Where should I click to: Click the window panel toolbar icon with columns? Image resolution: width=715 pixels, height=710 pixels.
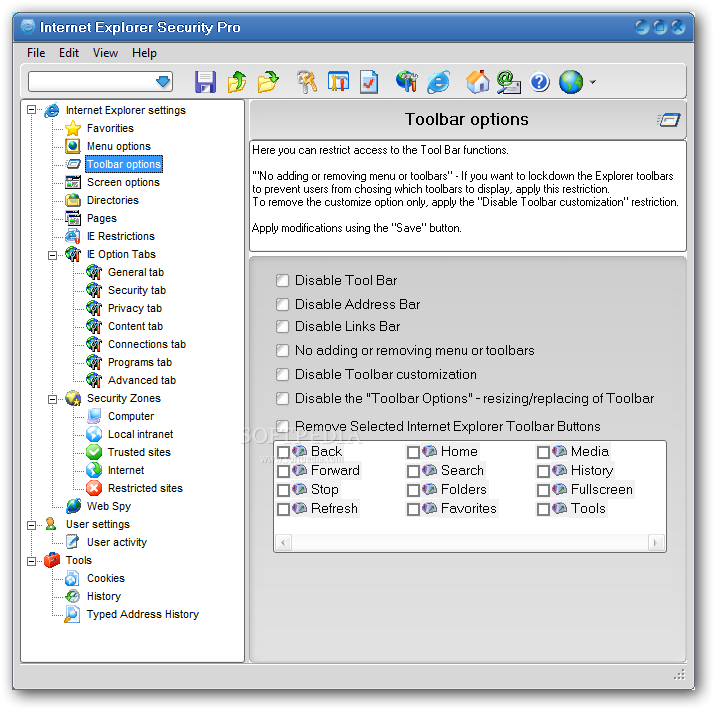click(338, 82)
